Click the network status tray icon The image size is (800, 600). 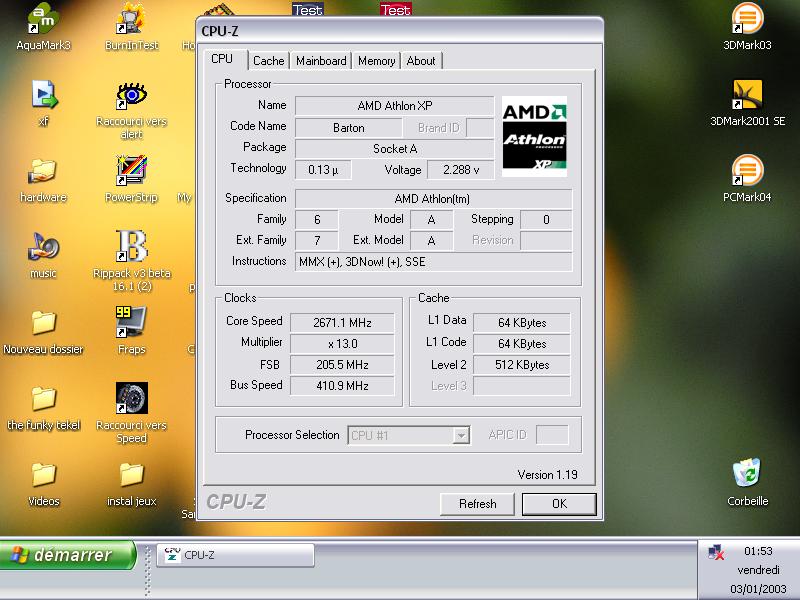tap(716, 552)
